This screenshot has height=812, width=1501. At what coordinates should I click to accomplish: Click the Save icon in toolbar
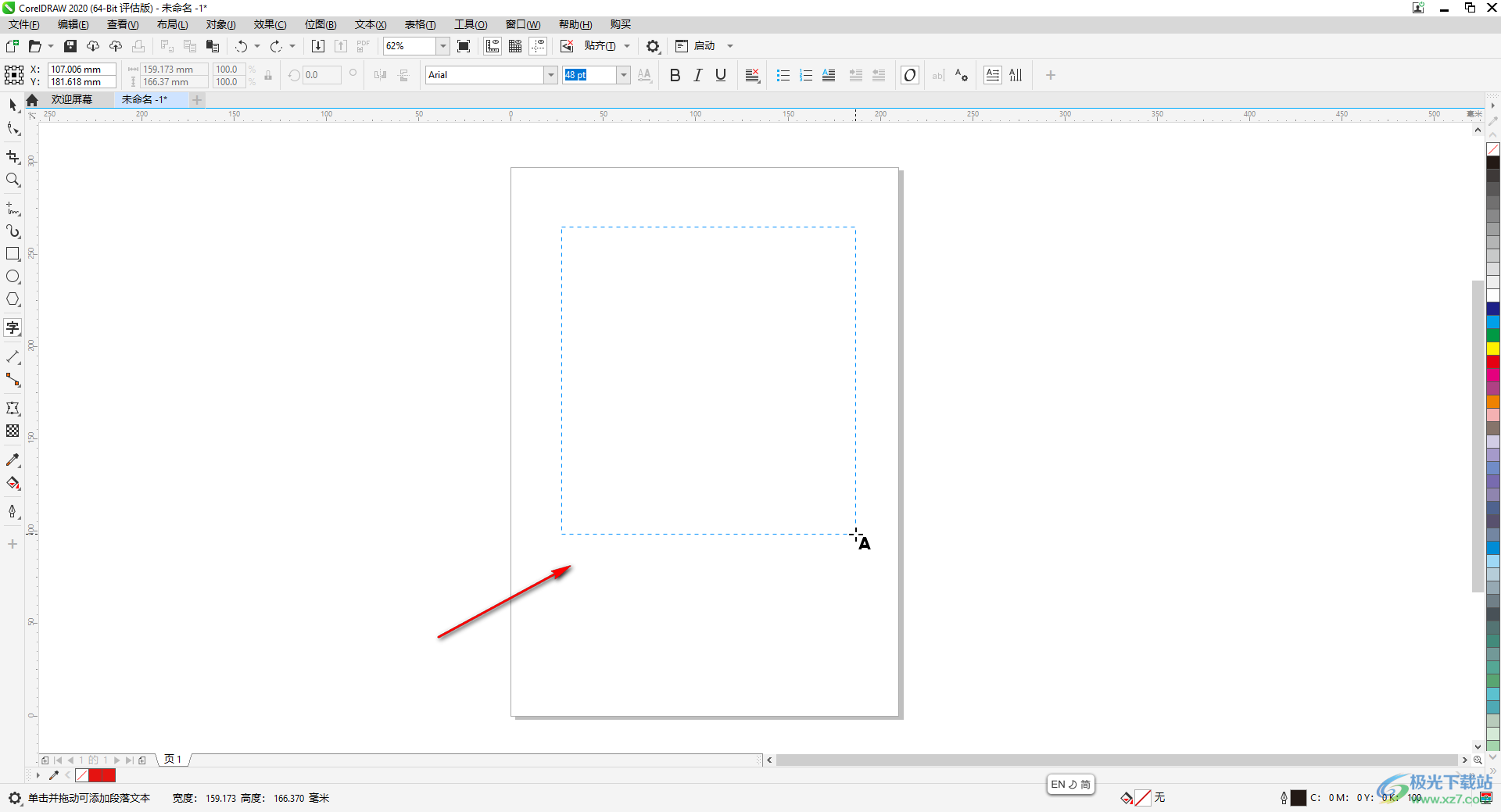(x=70, y=46)
